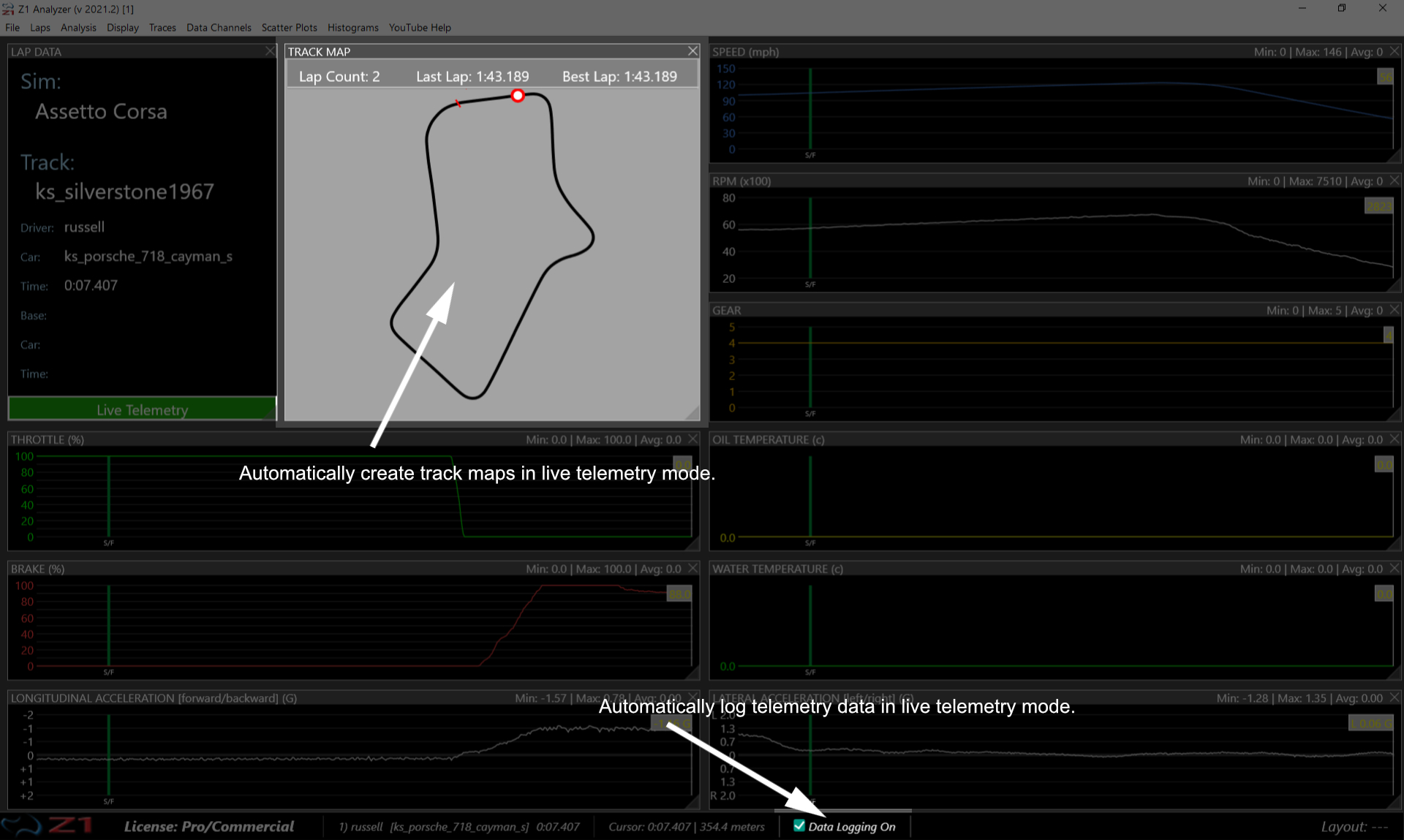Click the S/F marker line in Throttle trace
The width and height of the screenshot is (1404, 840).
click(109, 497)
